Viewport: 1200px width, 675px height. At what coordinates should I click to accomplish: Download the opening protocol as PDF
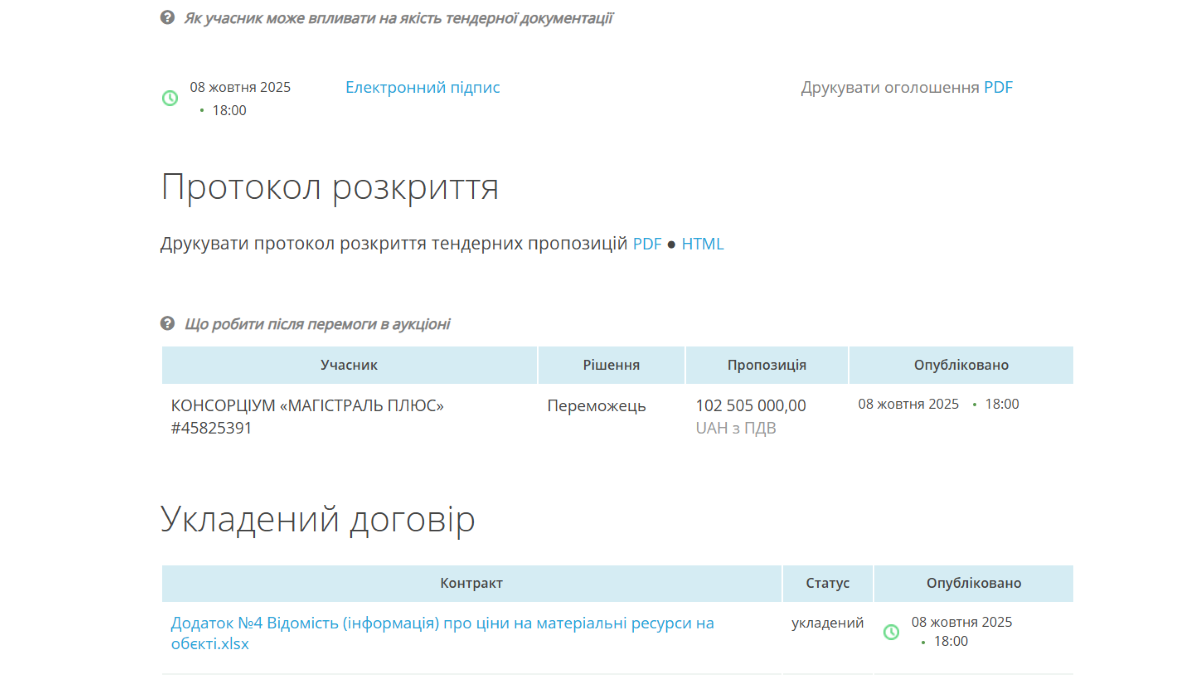pyautogui.click(x=647, y=244)
